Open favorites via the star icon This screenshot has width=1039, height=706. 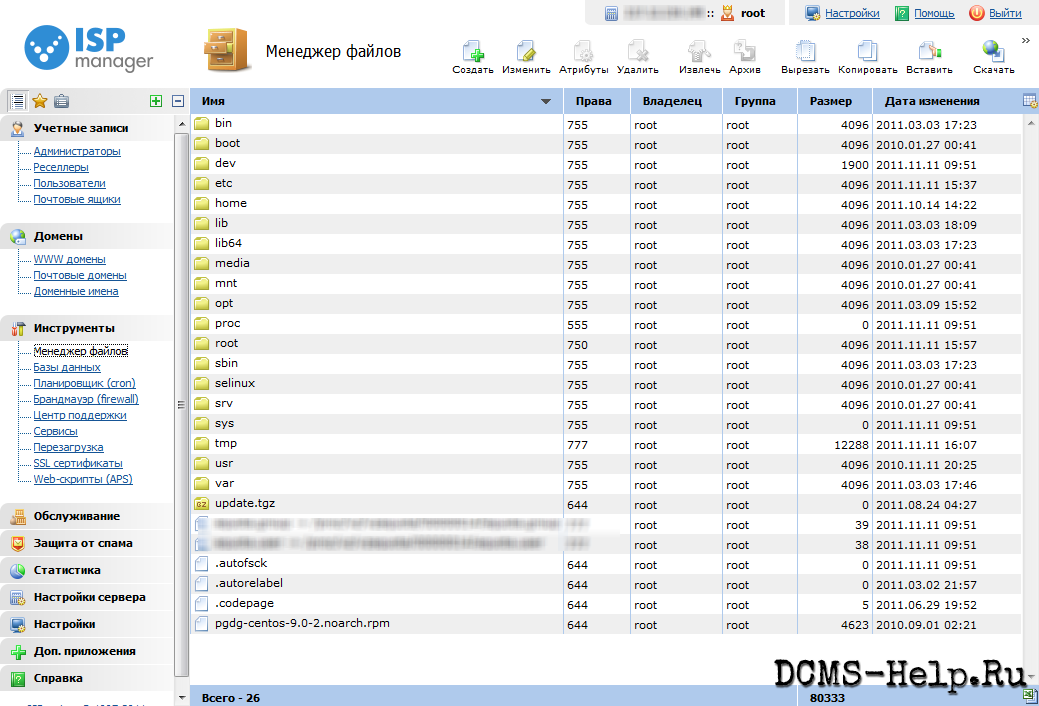click(x=40, y=101)
